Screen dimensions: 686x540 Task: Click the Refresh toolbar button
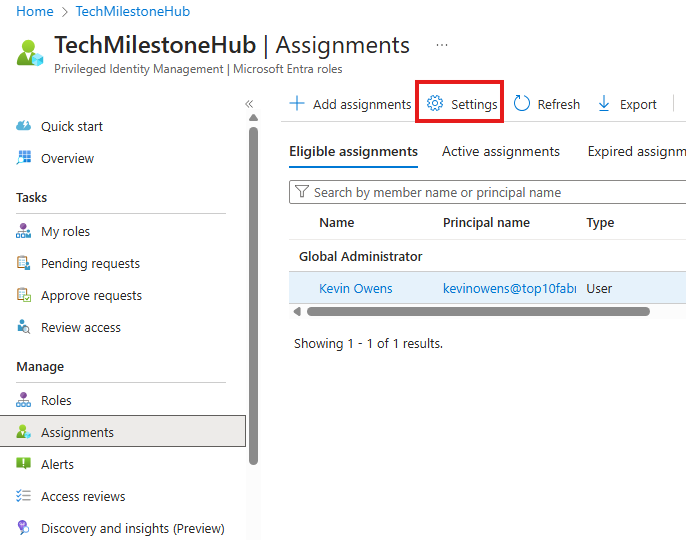pos(546,104)
